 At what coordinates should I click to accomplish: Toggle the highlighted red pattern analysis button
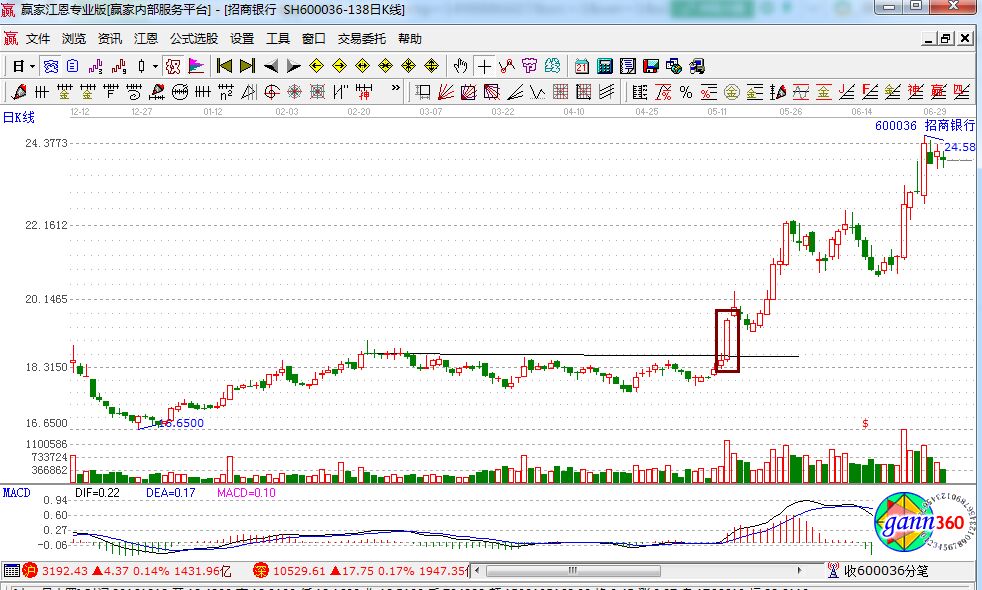[172, 67]
